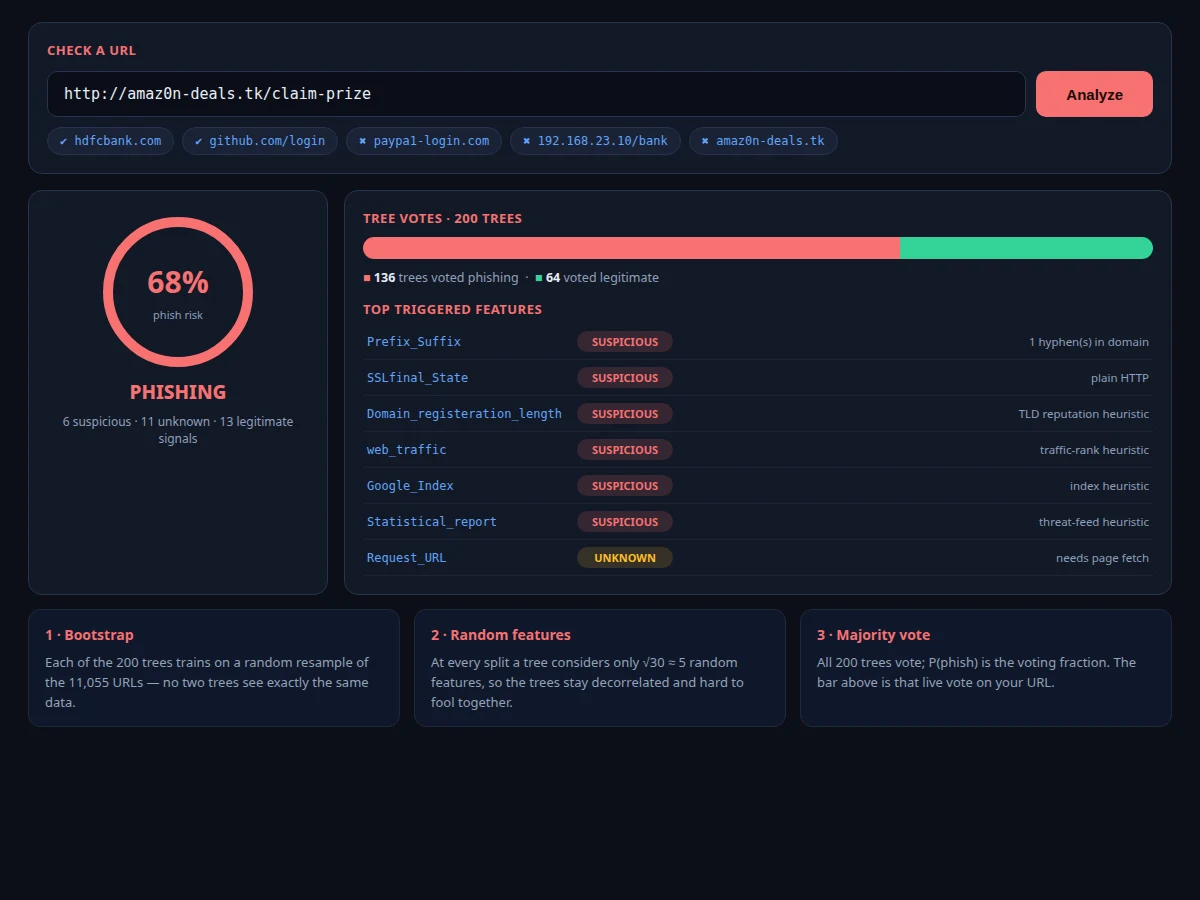Click the 'TOP TRIGGERED FEATURES' heading
The width and height of the screenshot is (1200, 900).
452,310
